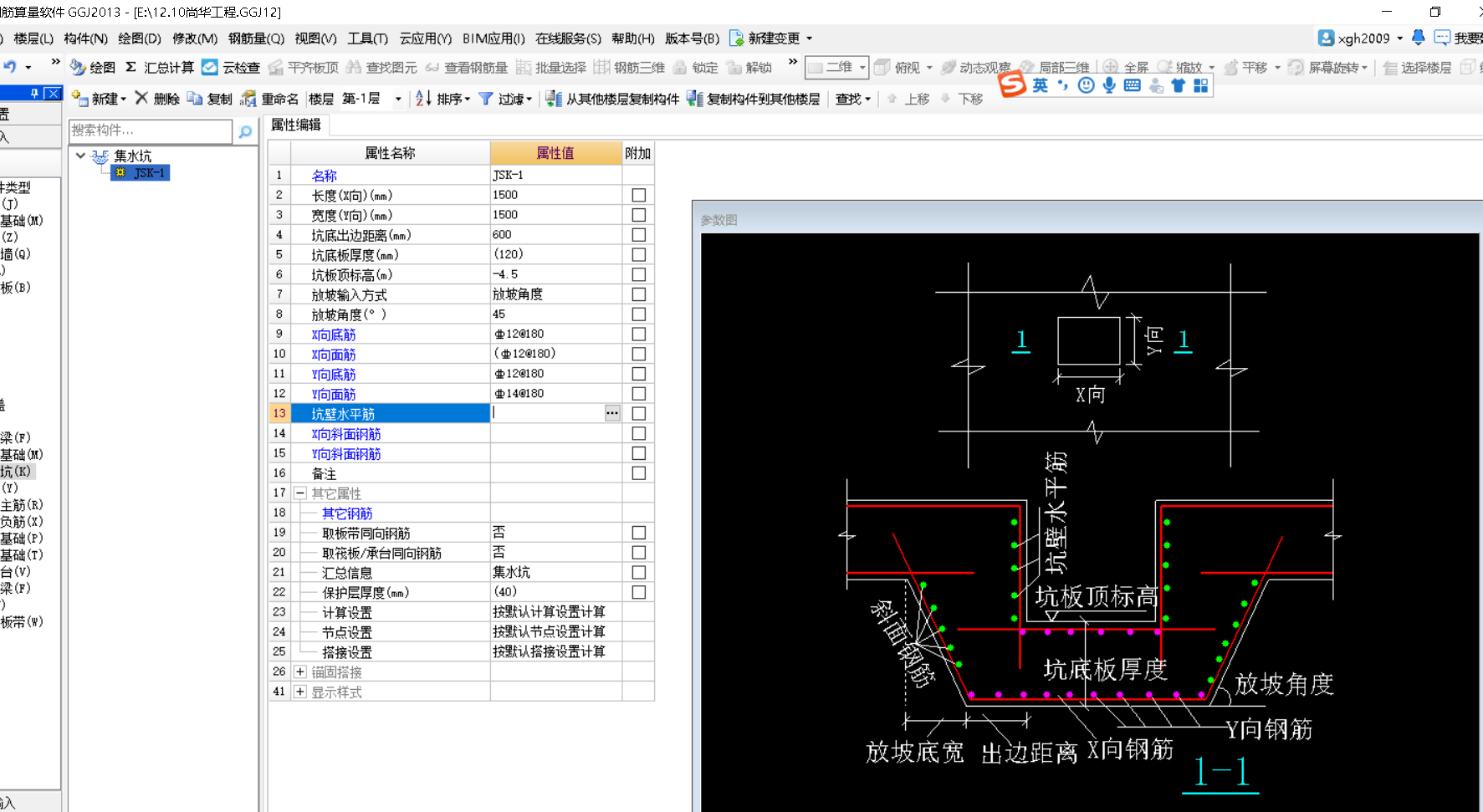
Task: Click the 坑壁水平筋 value input cell
Action: tap(547, 413)
